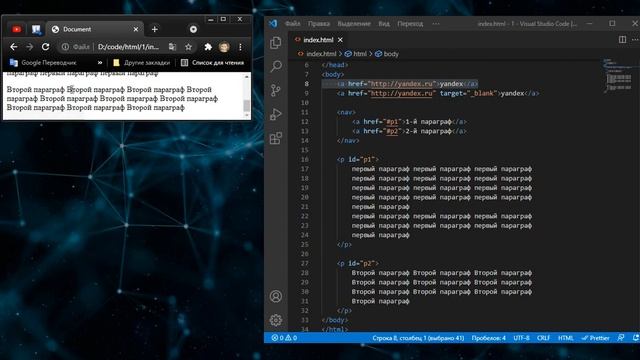Go forward in the Chrome browser
640x360 pixels.
point(29,47)
